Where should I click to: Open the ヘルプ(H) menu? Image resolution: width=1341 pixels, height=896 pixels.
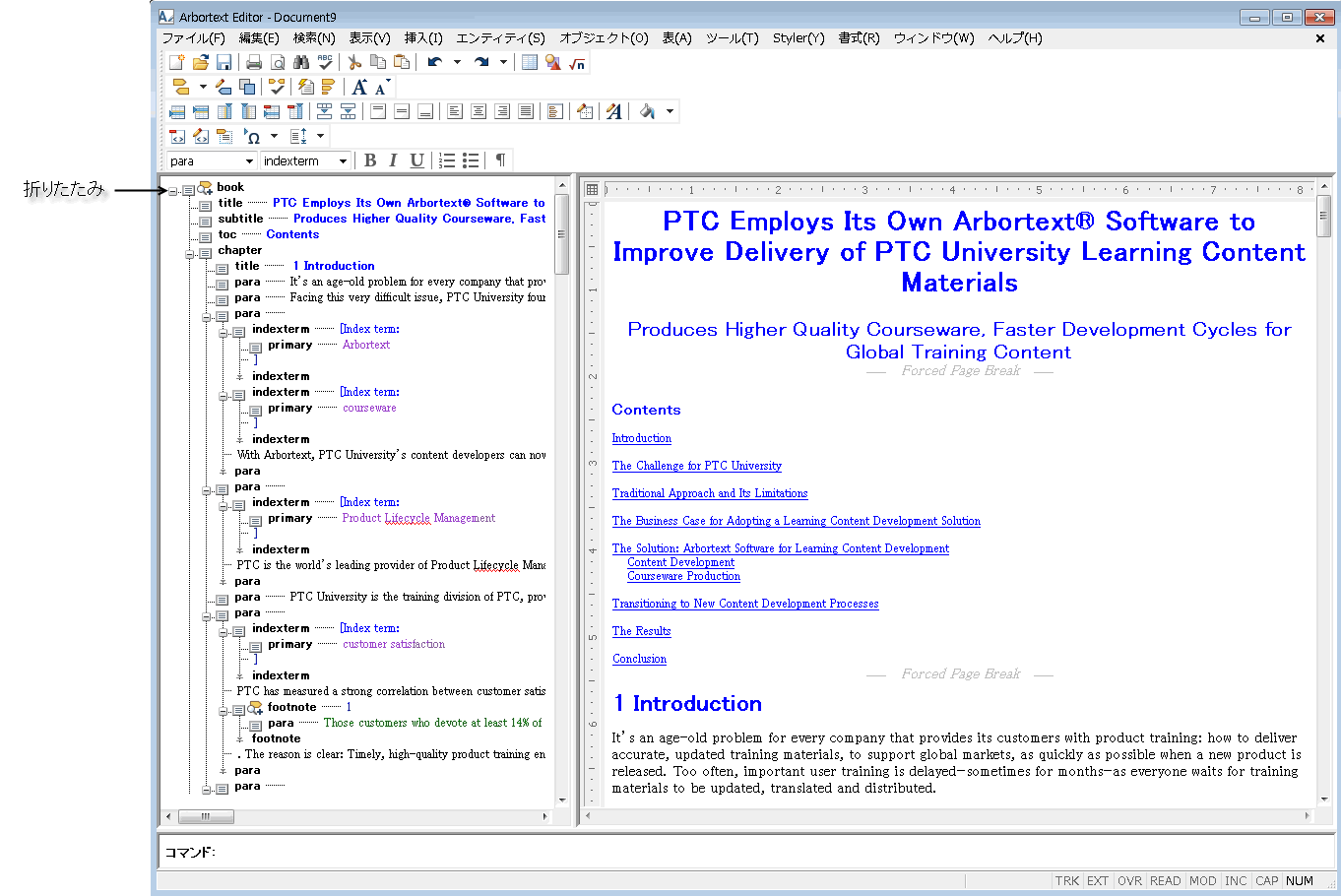click(1015, 38)
